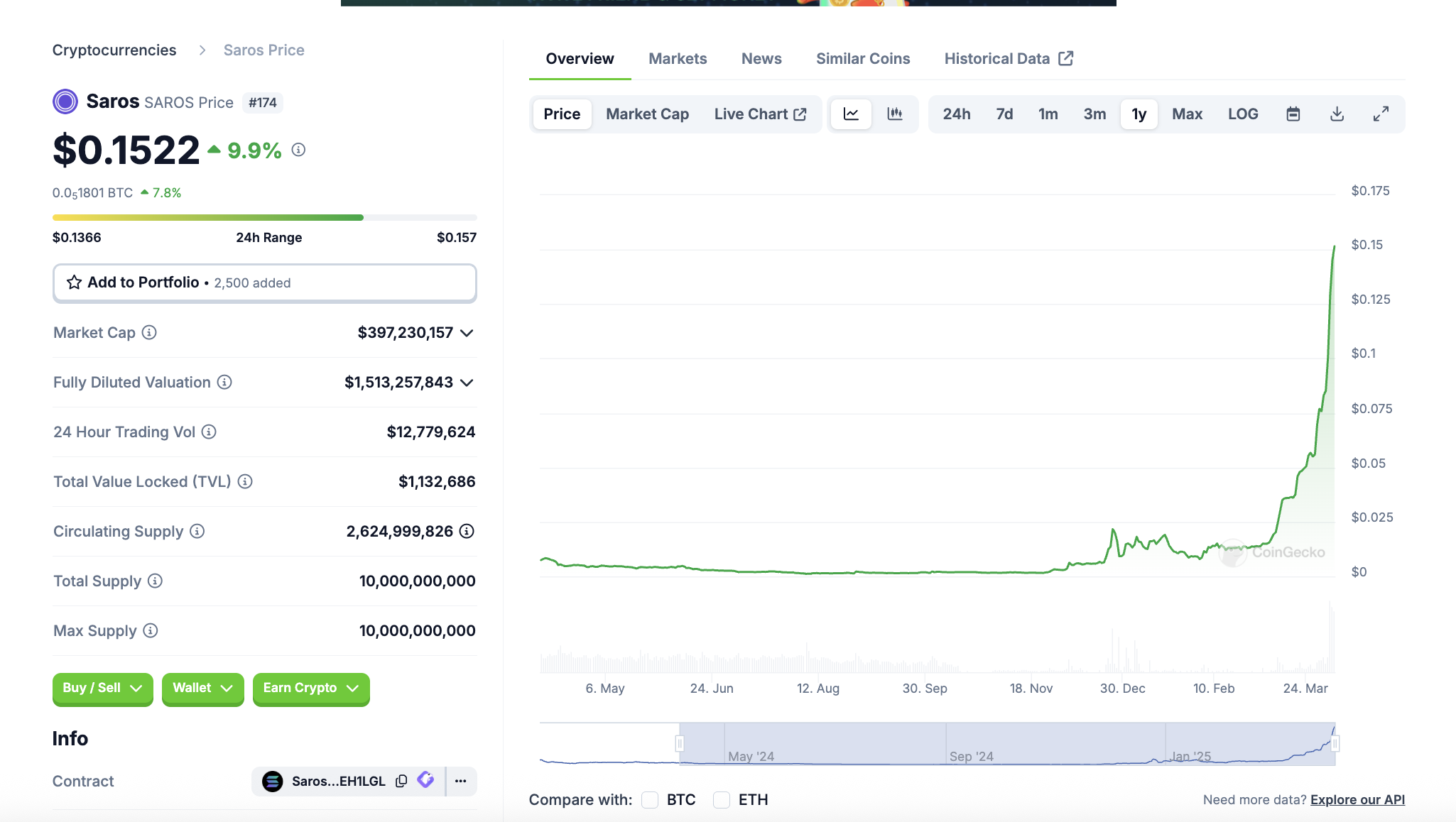Copy the Saros contract address
The width and height of the screenshot is (1456, 822).
coord(401,781)
